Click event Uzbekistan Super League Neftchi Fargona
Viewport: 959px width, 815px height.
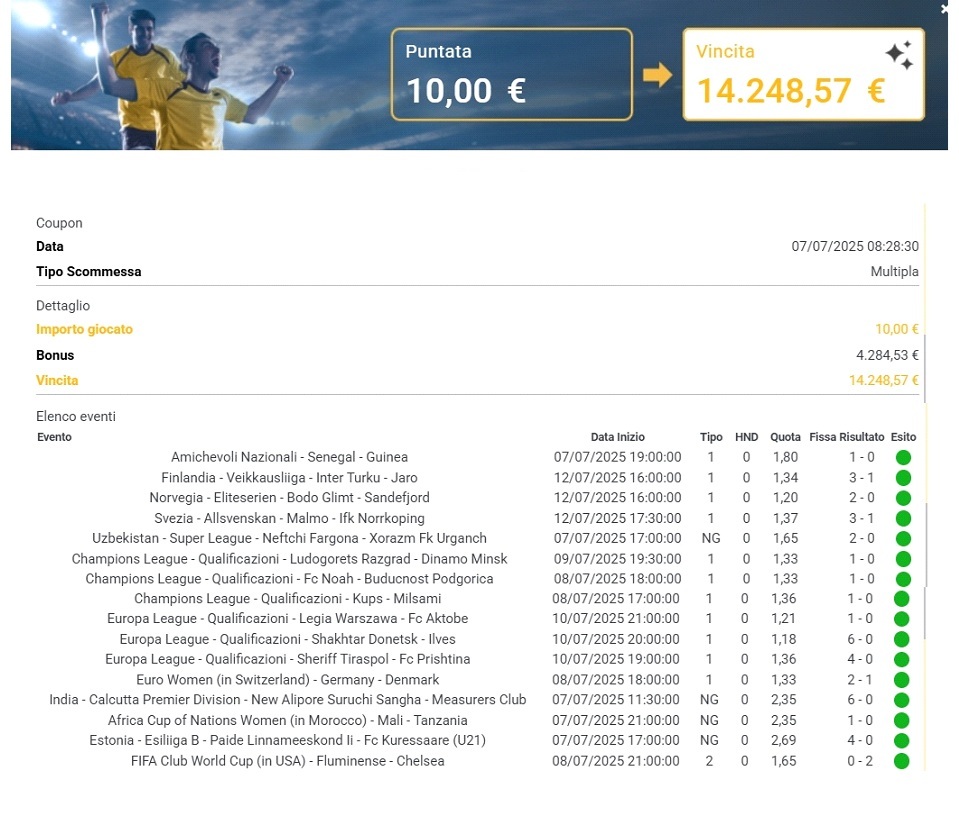point(289,539)
